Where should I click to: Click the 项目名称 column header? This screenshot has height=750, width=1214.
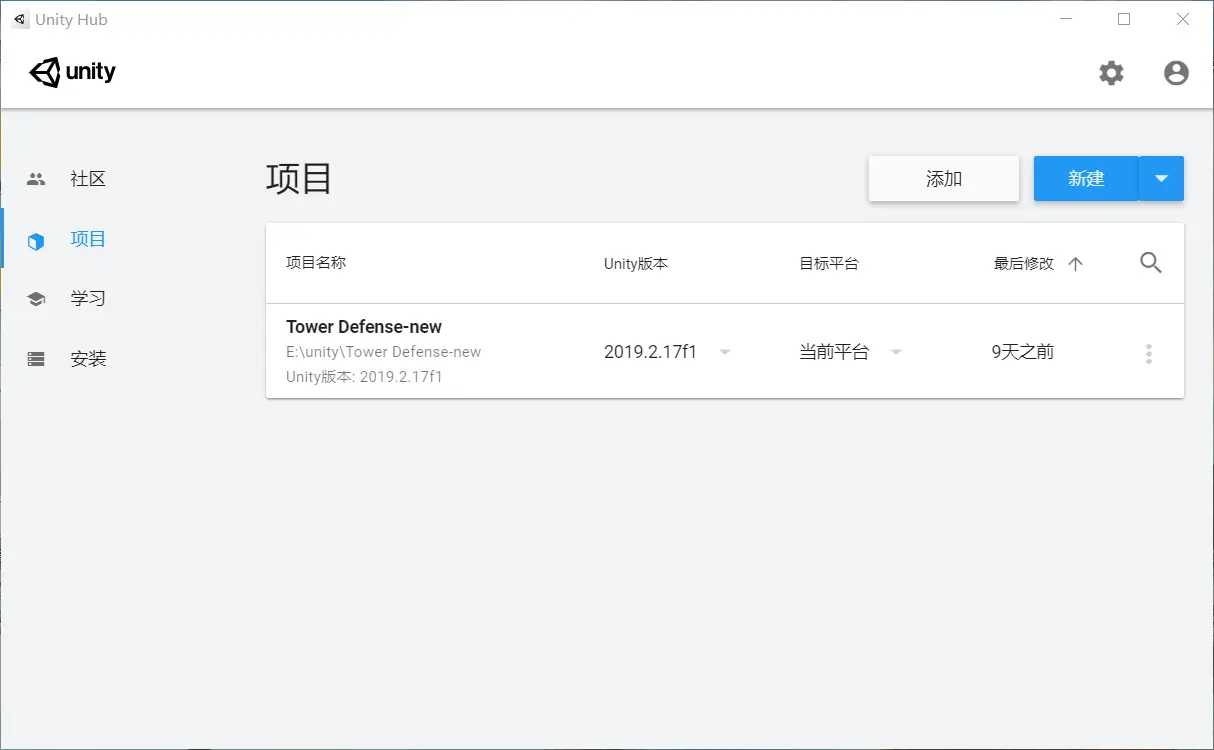pos(316,263)
